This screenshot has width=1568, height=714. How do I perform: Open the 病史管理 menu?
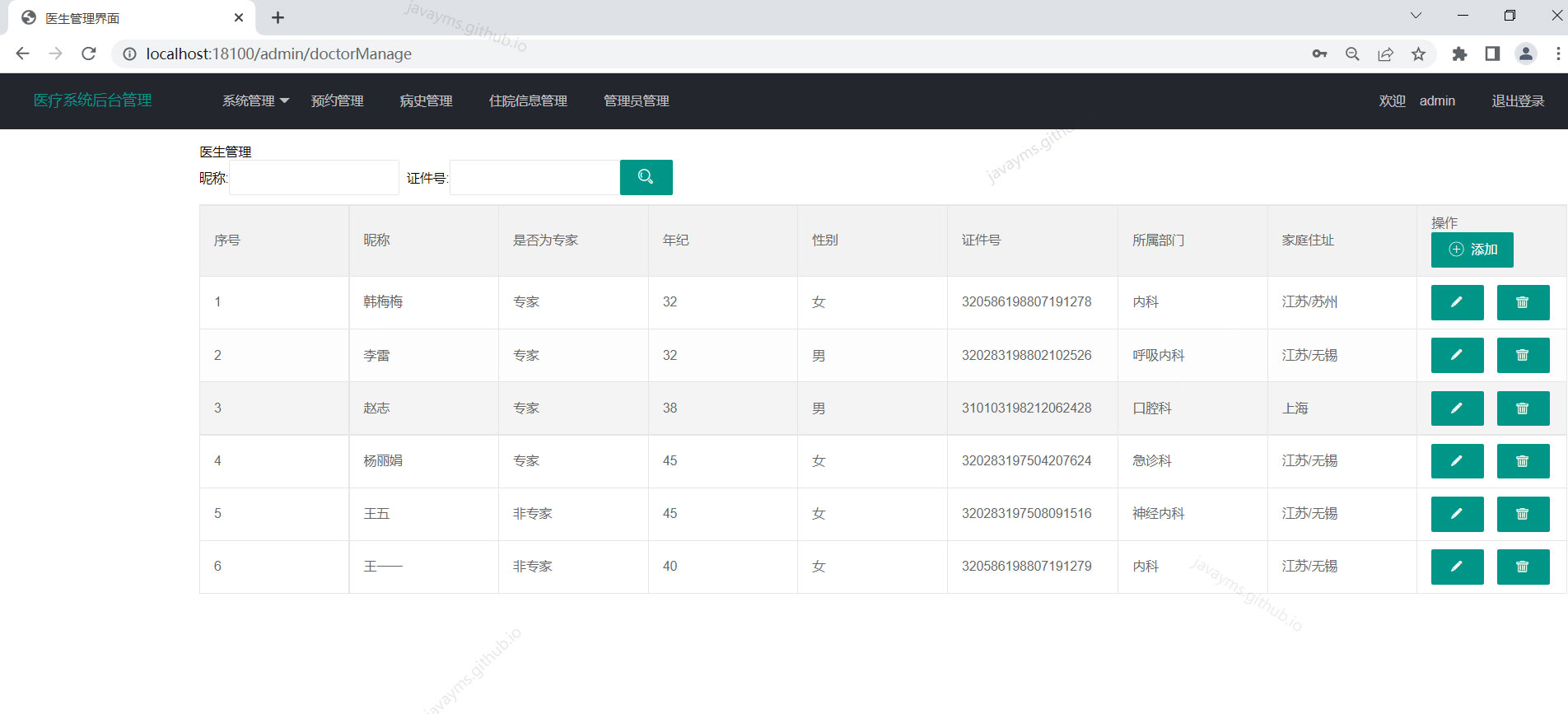tap(426, 100)
